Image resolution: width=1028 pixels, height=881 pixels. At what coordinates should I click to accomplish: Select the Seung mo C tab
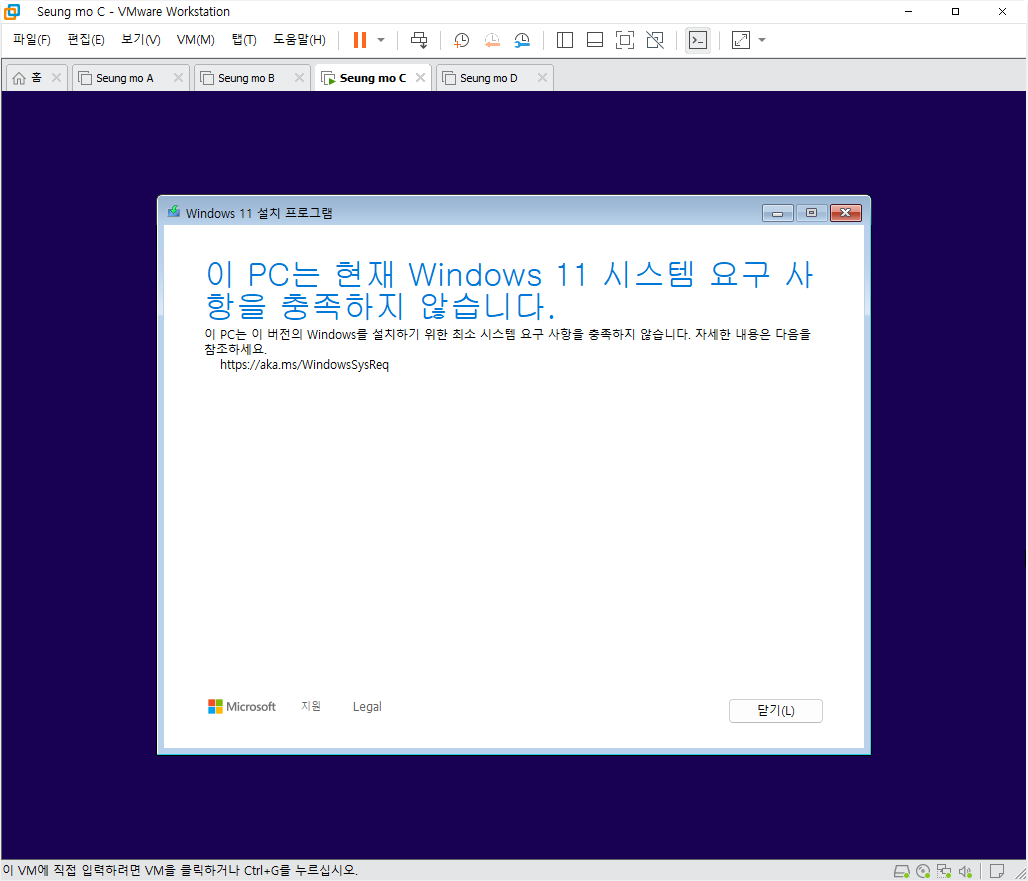point(372,78)
